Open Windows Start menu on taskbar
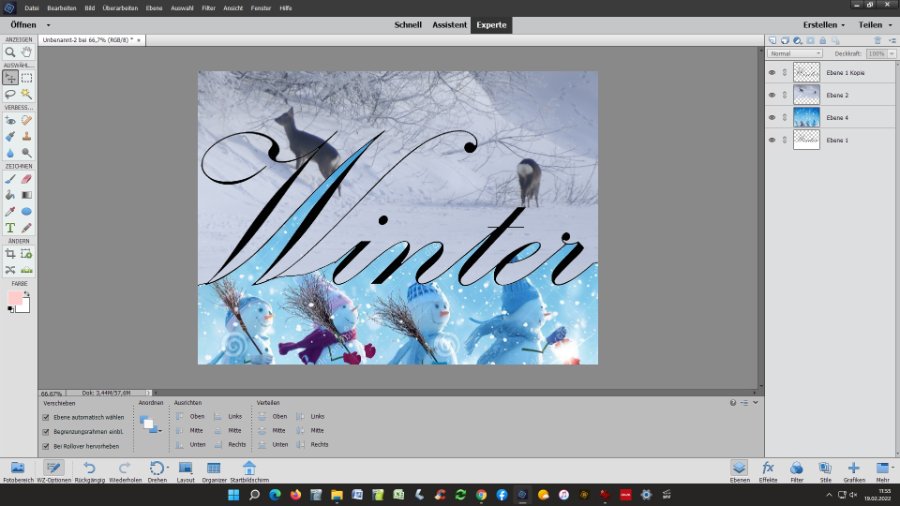Image resolution: width=900 pixels, height=506 pixels. (233, 495)
